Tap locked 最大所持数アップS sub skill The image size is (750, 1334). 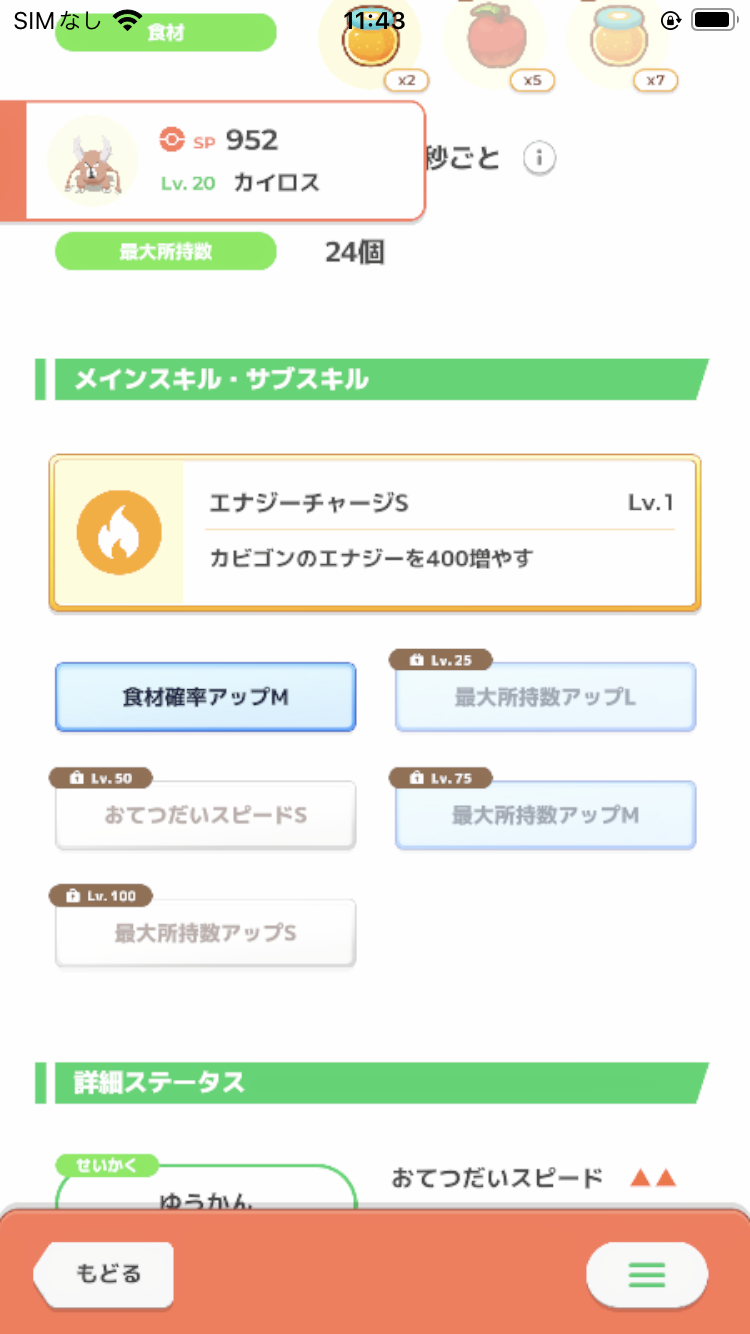click(205, 934)
